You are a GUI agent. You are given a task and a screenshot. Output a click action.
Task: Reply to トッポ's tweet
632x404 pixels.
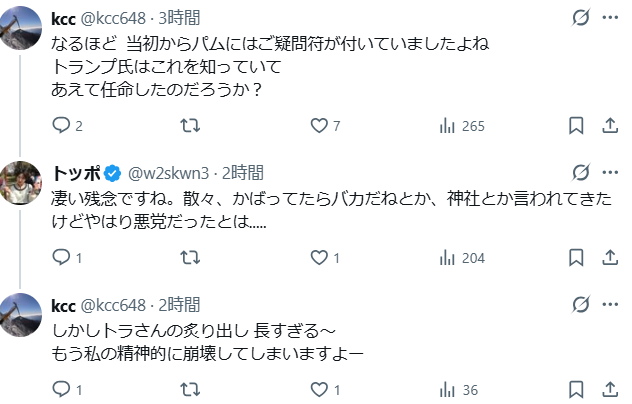[x=61, y=258]
